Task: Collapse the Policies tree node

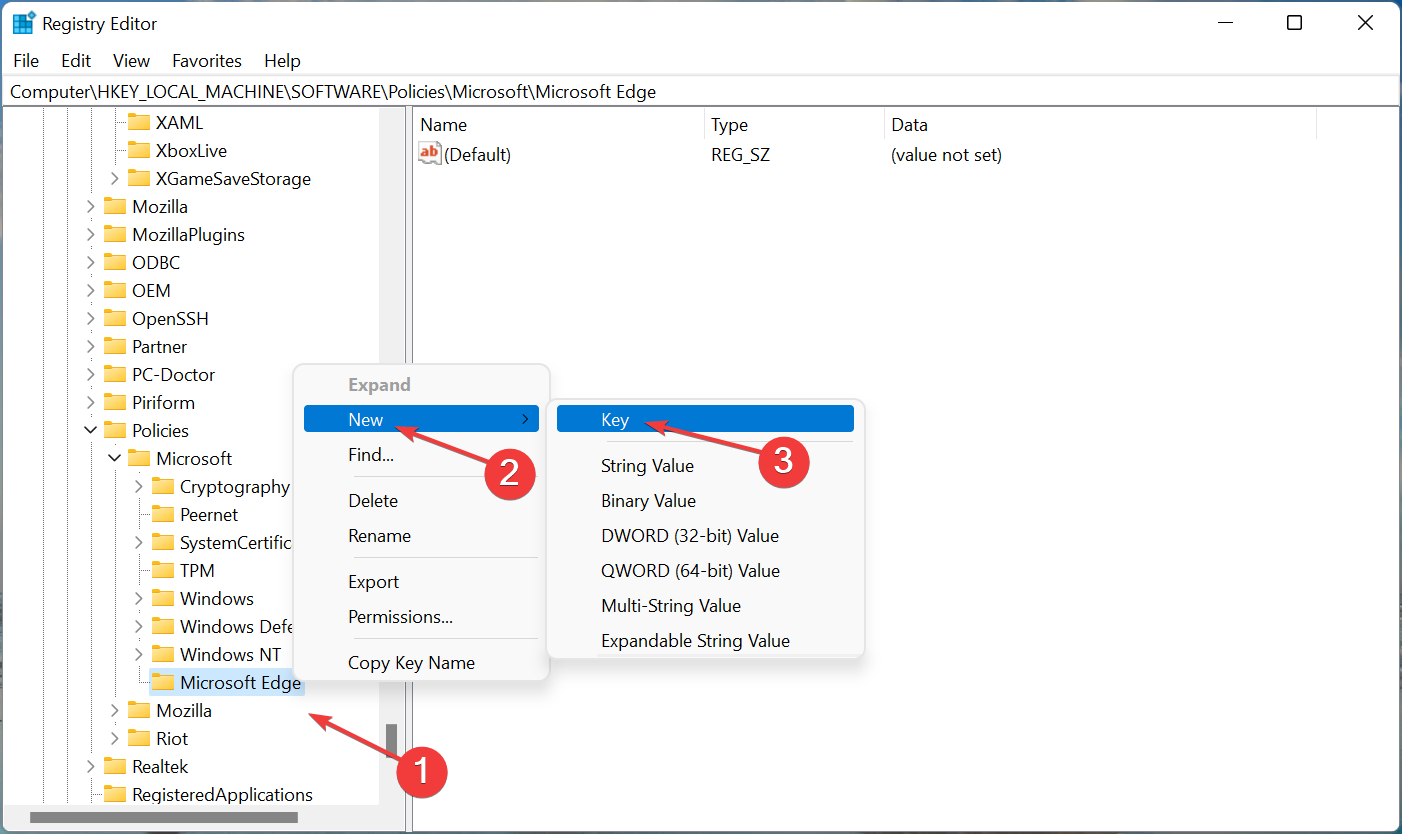Action: [x=91, y=430]
